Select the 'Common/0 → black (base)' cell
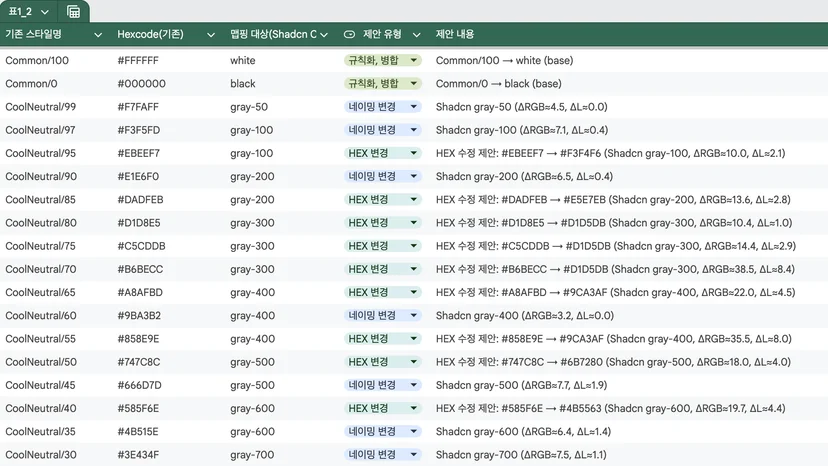This screenshot has width=828, height=466. 498,84
